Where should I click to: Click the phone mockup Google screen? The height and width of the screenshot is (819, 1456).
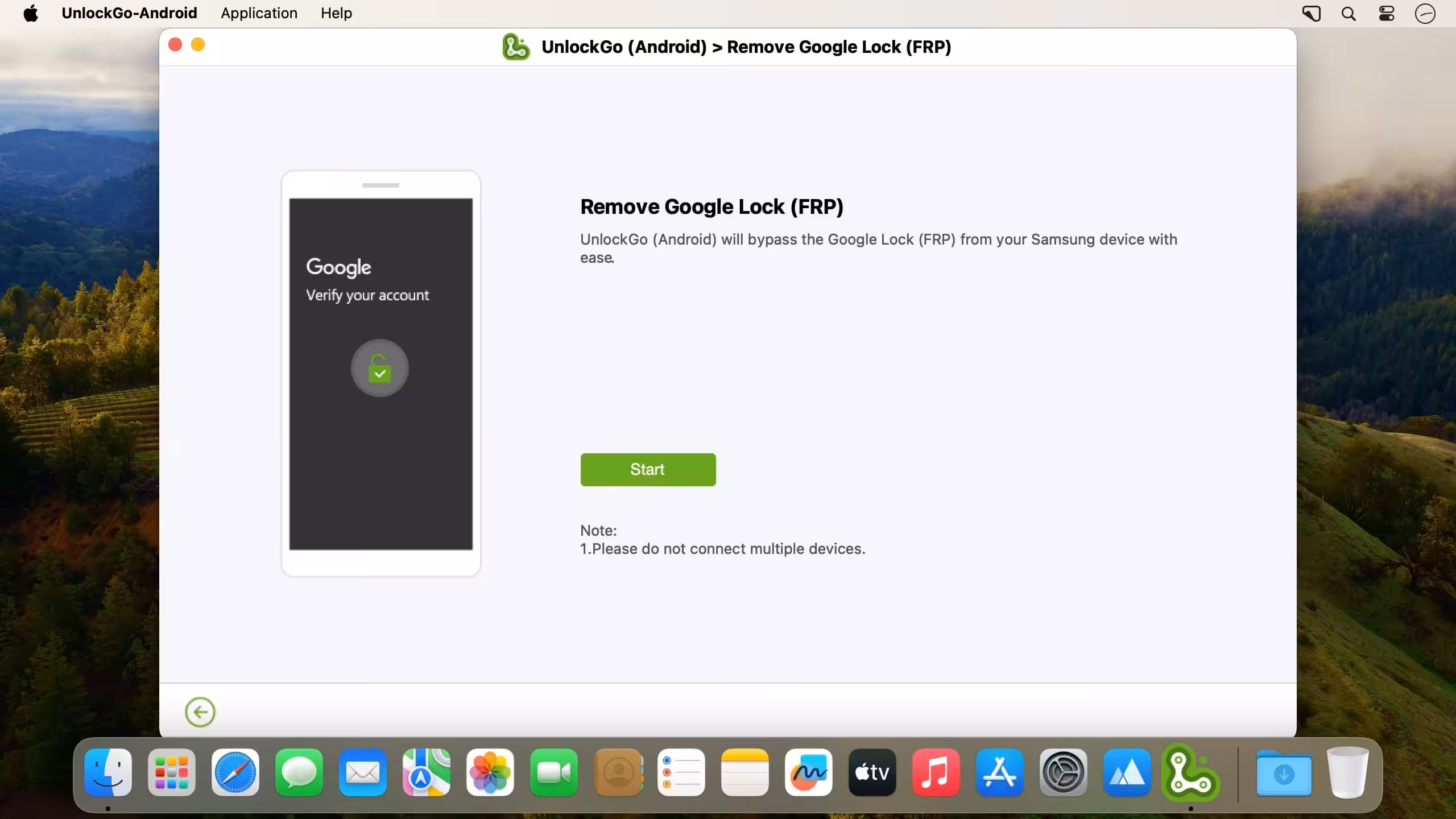pos(381,374)
